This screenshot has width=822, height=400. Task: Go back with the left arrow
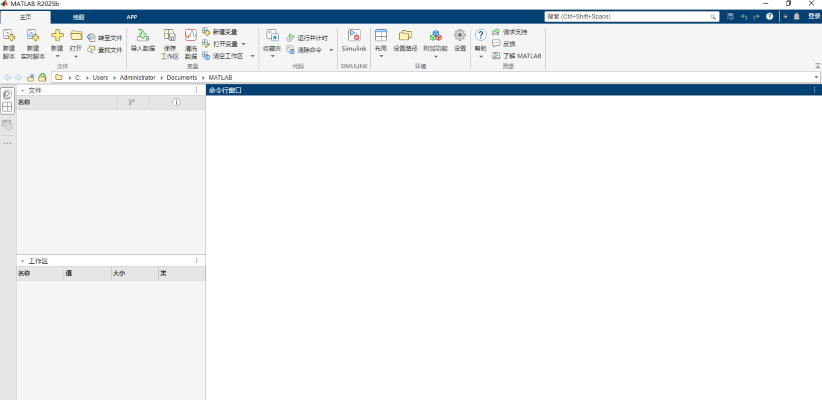(7, 77)
